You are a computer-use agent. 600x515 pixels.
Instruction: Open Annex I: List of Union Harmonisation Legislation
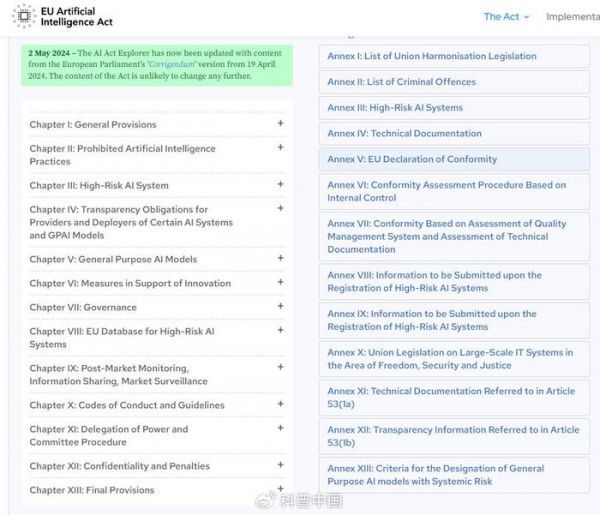[x=432, y=56]
